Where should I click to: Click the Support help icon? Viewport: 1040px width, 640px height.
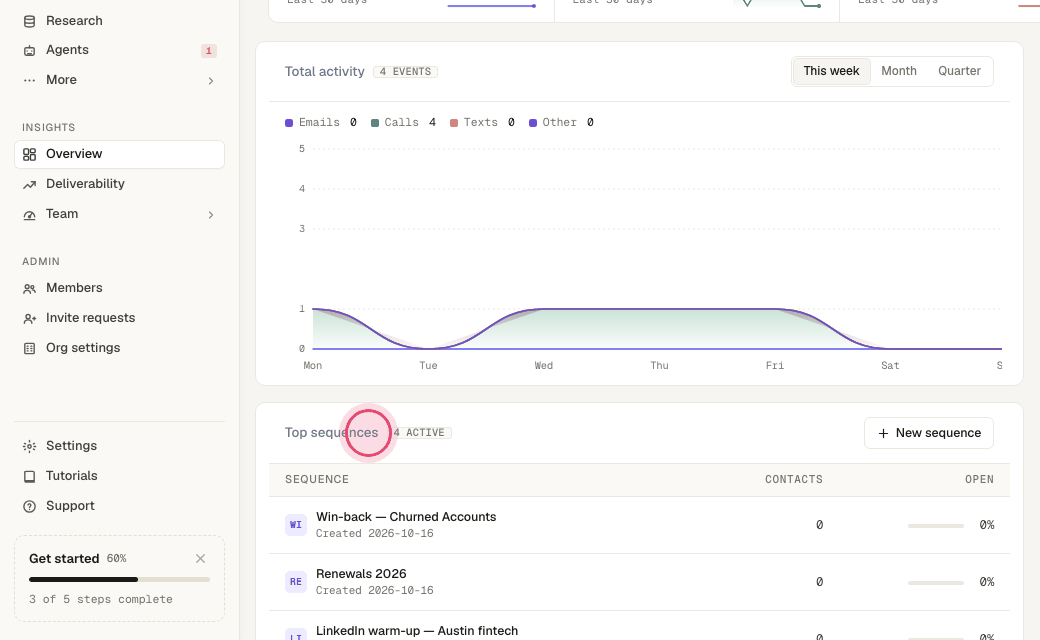point(29,507)
